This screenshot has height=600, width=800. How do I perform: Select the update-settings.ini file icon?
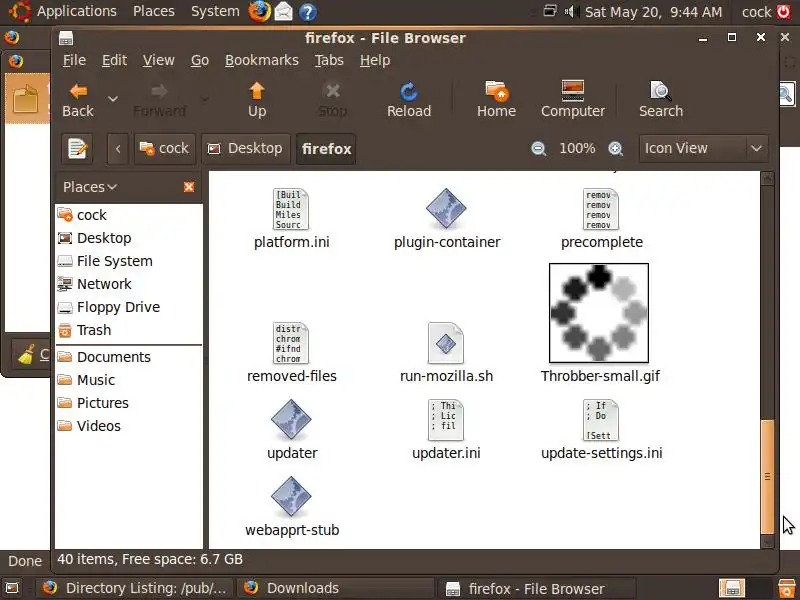click(x=601, y=420)
